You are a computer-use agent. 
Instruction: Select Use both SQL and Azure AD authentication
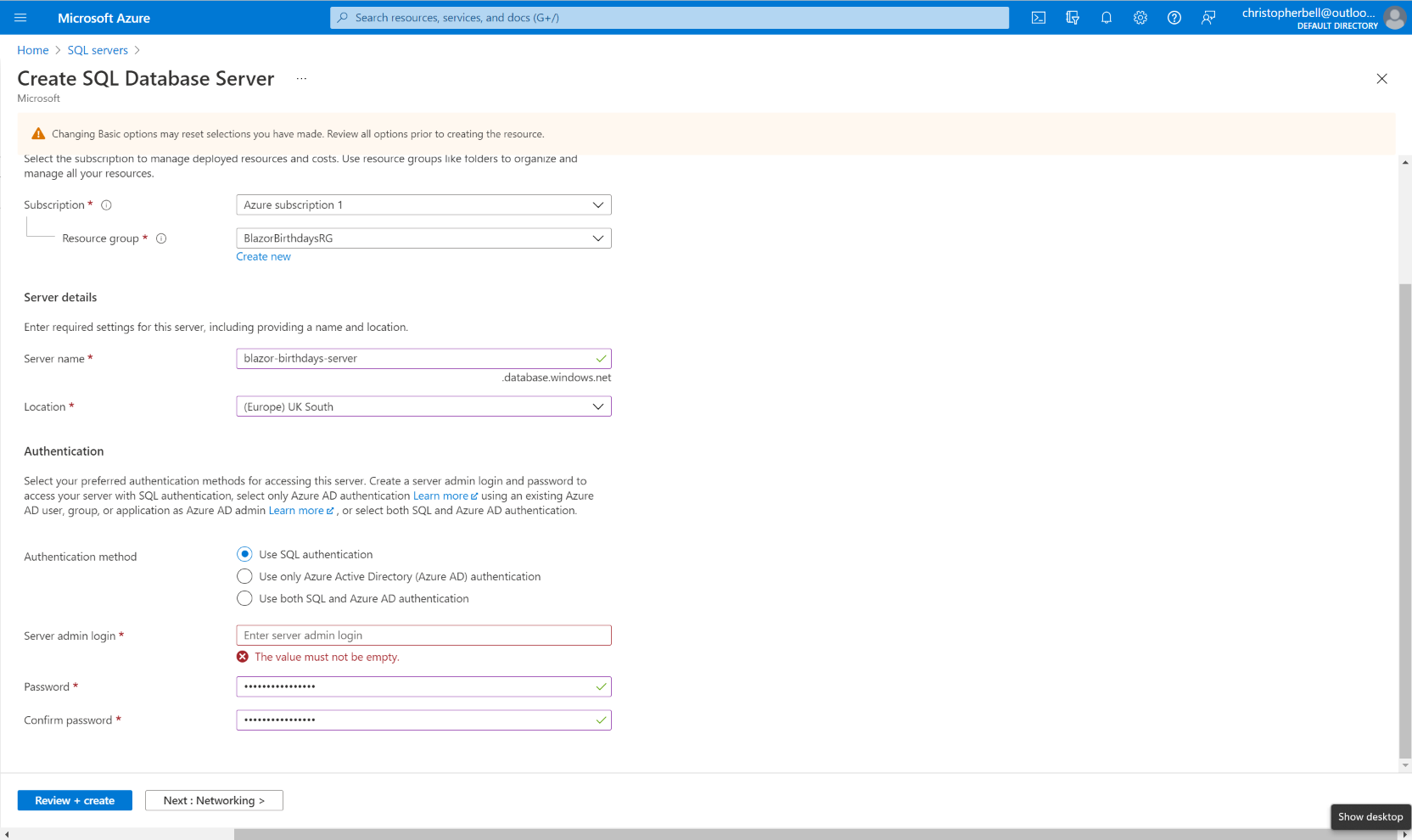(x=244, y=598)
